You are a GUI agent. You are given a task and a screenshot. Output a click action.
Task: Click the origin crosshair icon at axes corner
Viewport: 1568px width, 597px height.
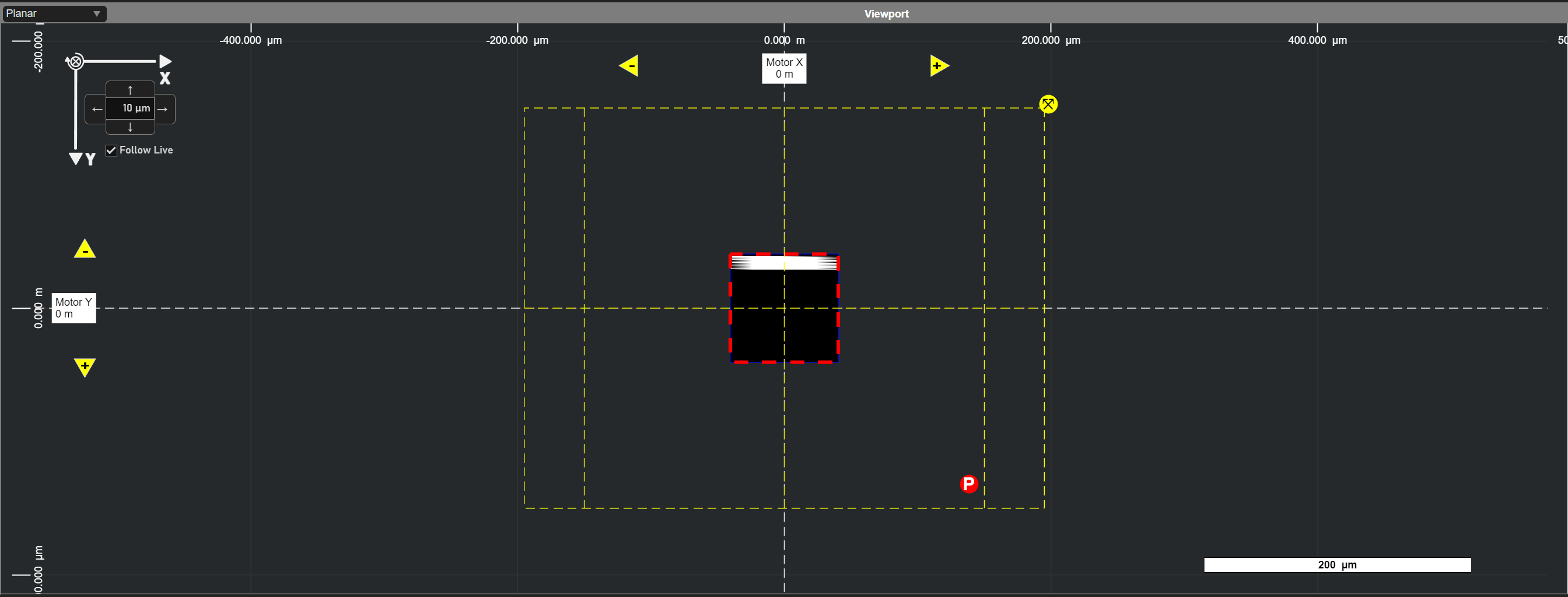[75, 61]
